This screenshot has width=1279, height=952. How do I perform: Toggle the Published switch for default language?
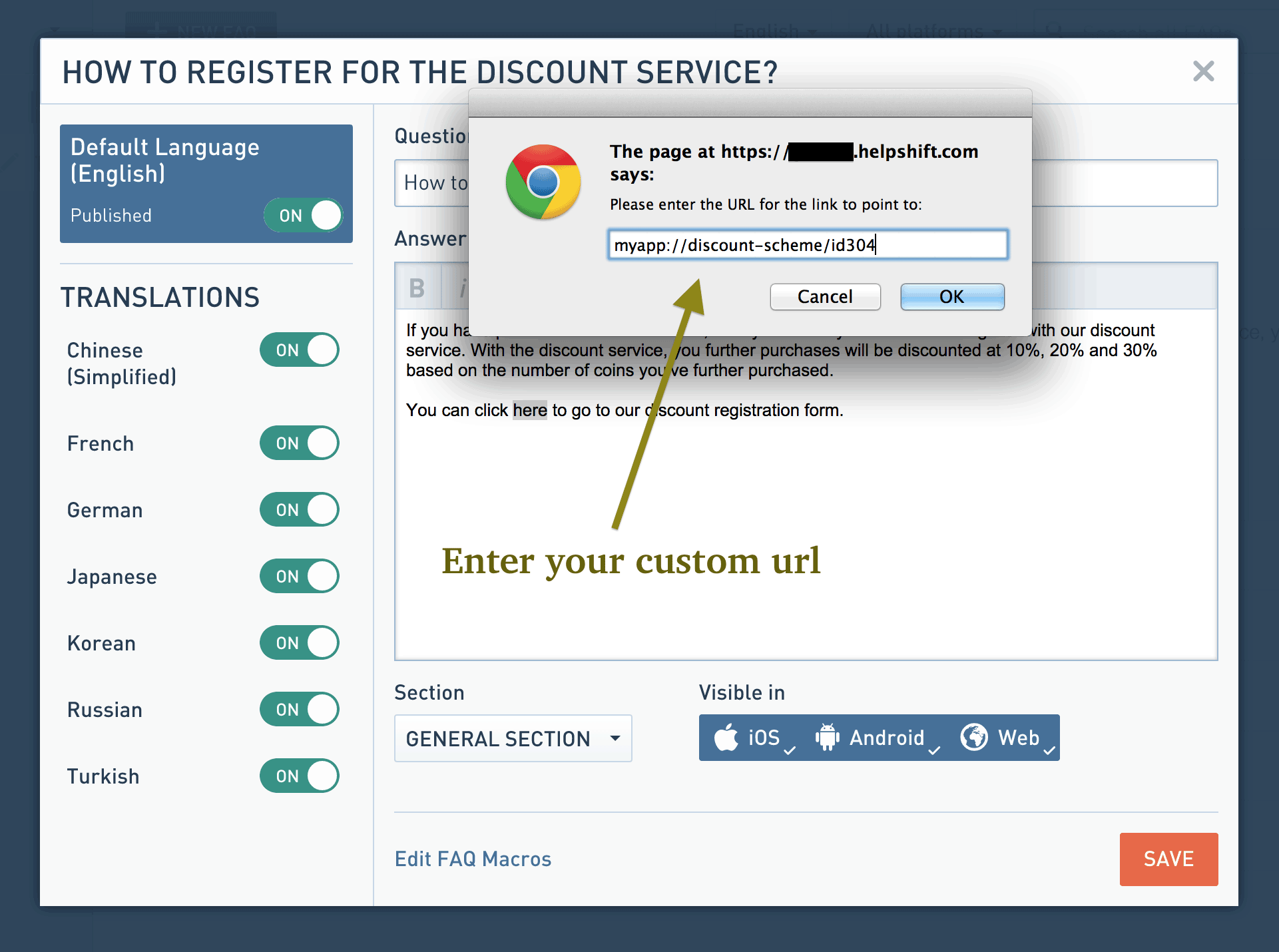tap(304, 216)
